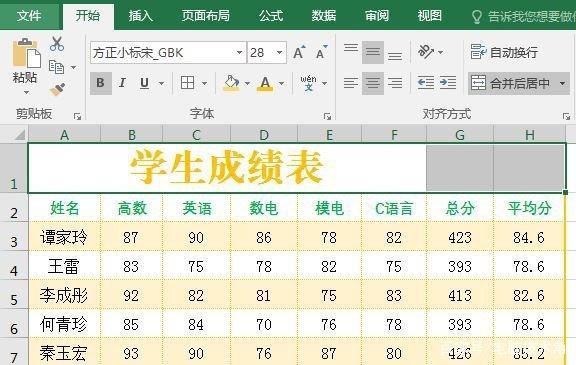Expand font color palette arrow
The height and width of the screenshot is (365, 576).
[x=281, y=83]
